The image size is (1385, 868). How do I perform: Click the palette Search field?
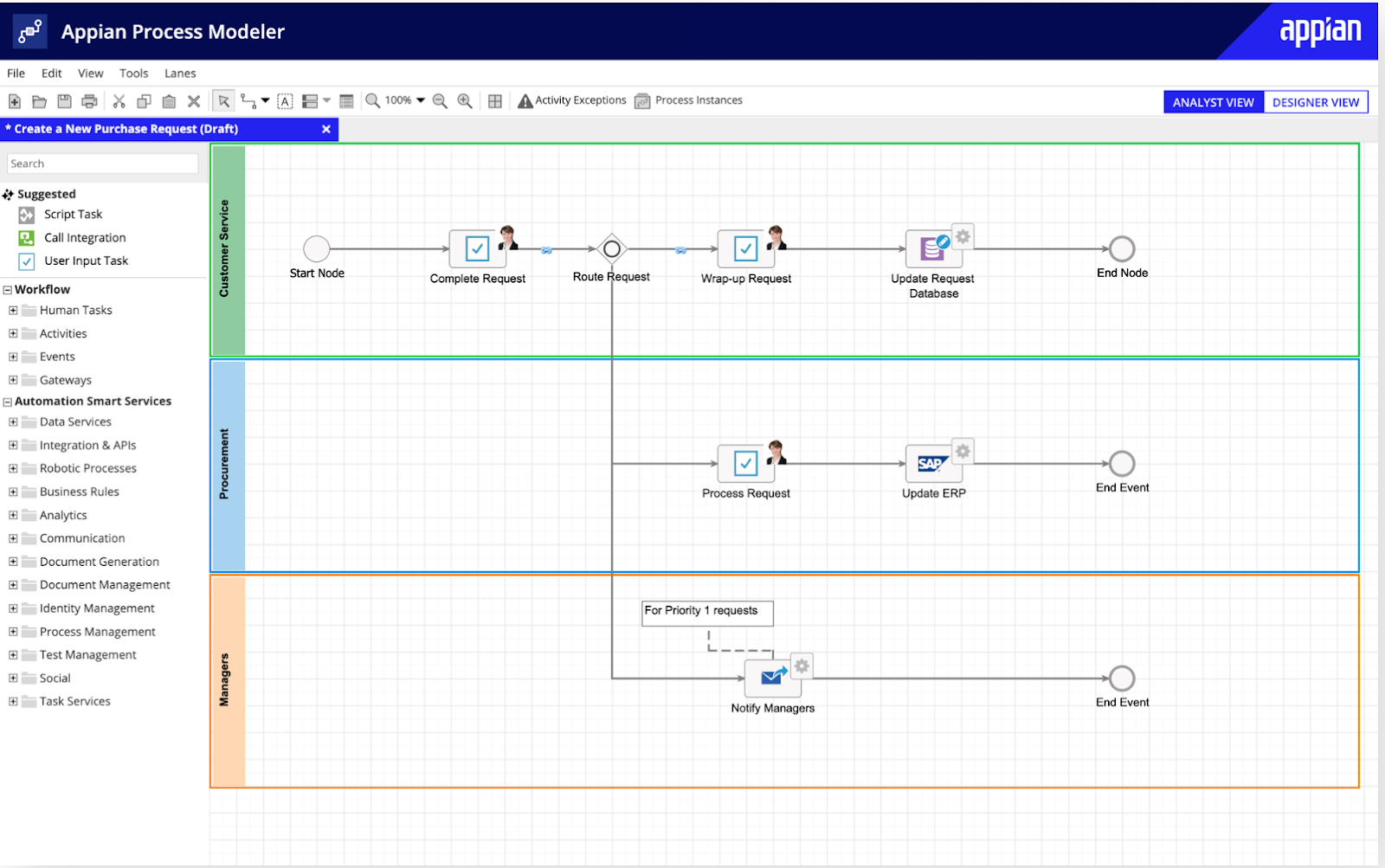pos(102,164)
